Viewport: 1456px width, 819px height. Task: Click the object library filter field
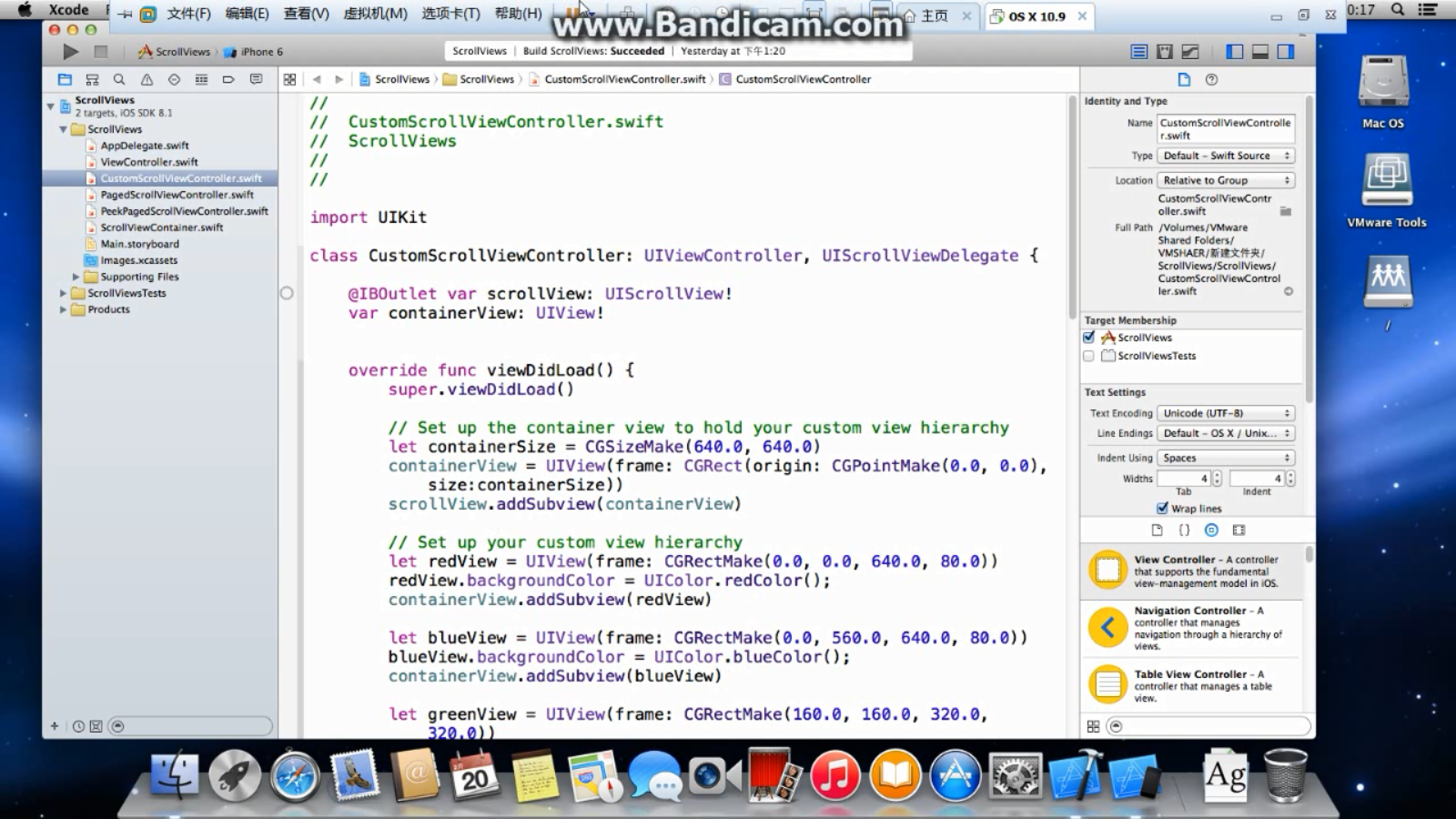1210,726
